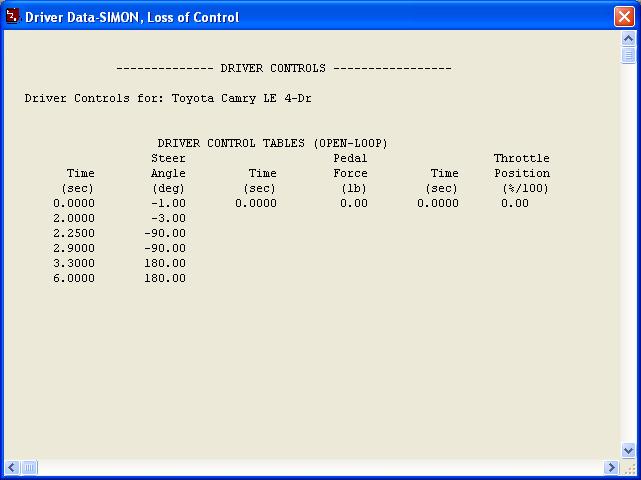Click the vertical scrollbar down arrow
The height and width of the screenshot is (480, 641).
click(628, 451)
